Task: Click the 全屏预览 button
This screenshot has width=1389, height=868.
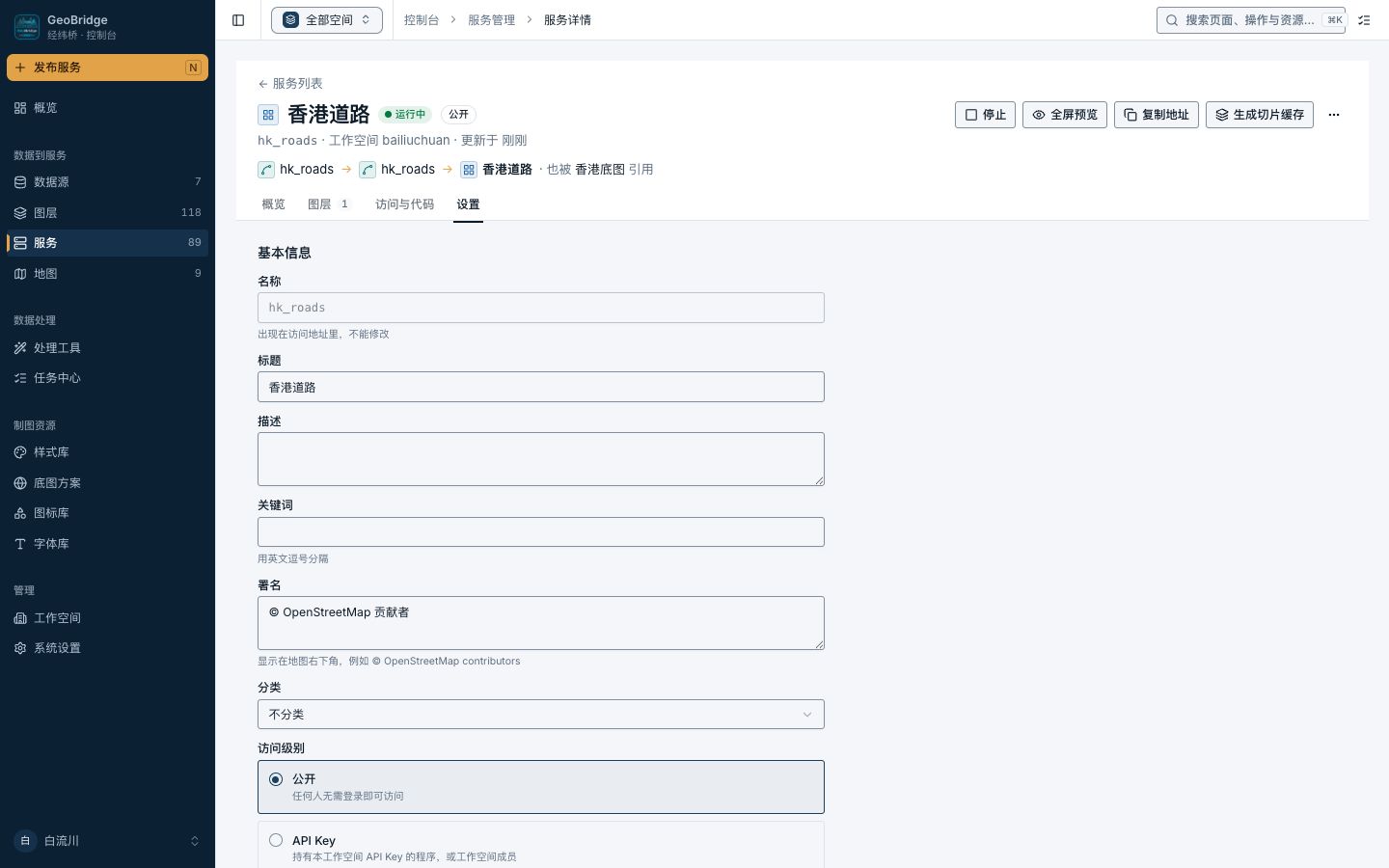Action: coord(1065,115)
